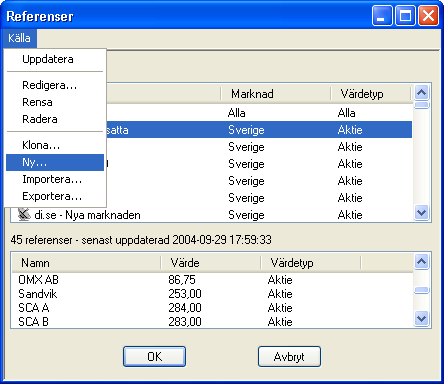Click Sverige in the highlighted source row
The image size is (444, 384).
(x=246, y=130)
